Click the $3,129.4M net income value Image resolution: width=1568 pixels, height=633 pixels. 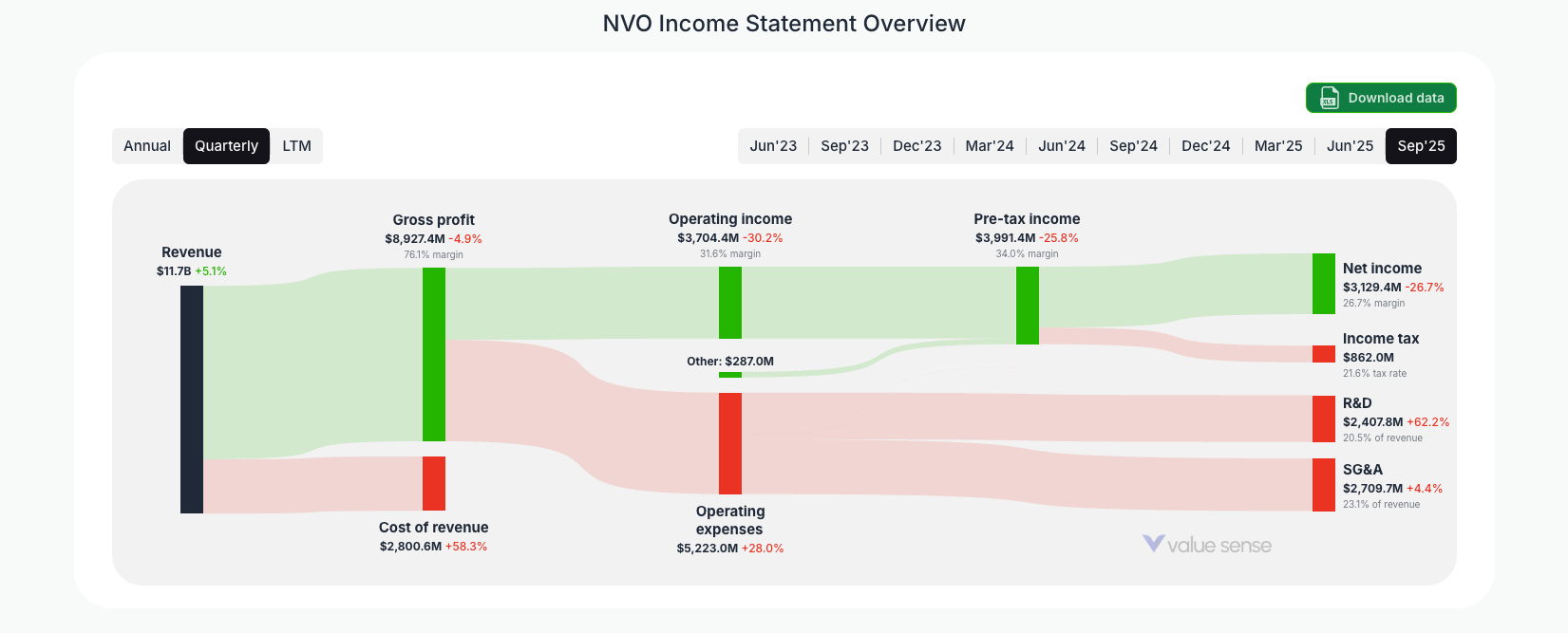coord(1372,288)
